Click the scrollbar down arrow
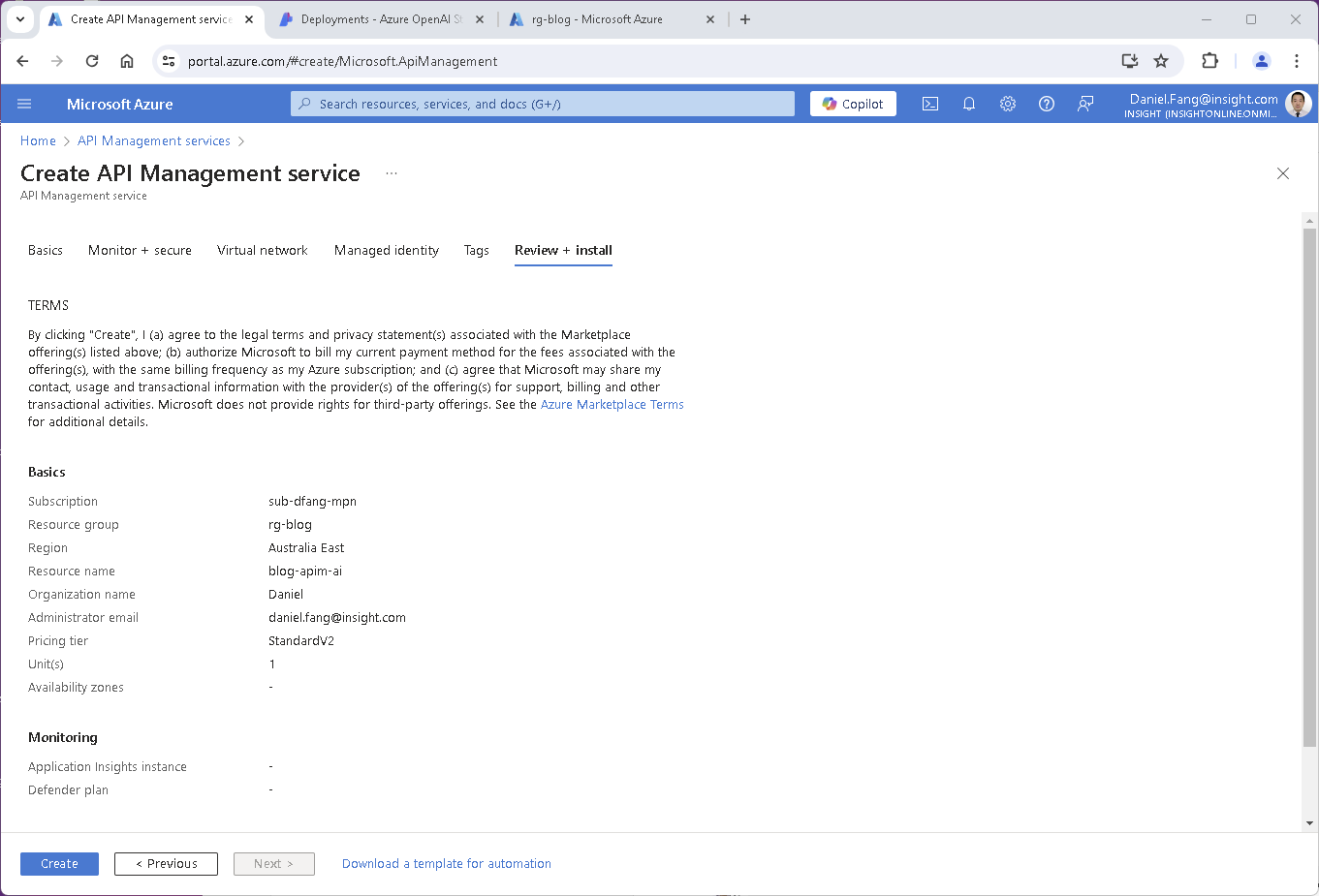Image resolution: width=1319 pixels, height=896 pixels. [1310, 823]
